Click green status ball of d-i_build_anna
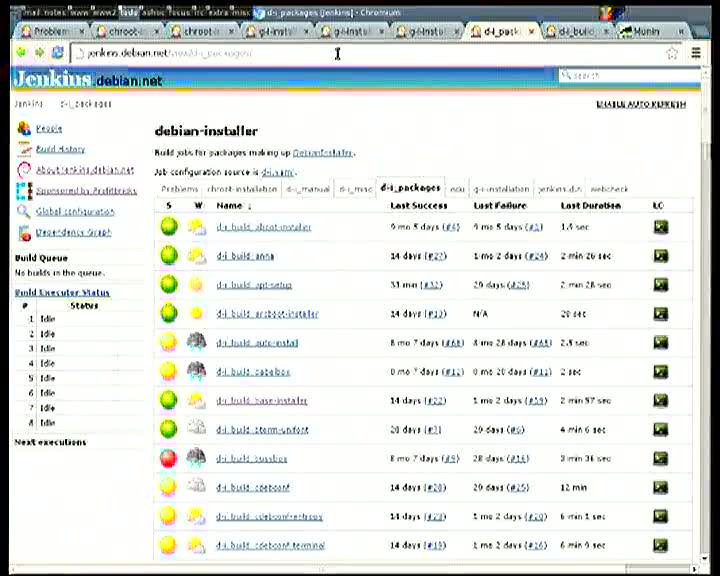Image resolution: width=720 pixels, height=576 pixels. click(x=169, y=255)
